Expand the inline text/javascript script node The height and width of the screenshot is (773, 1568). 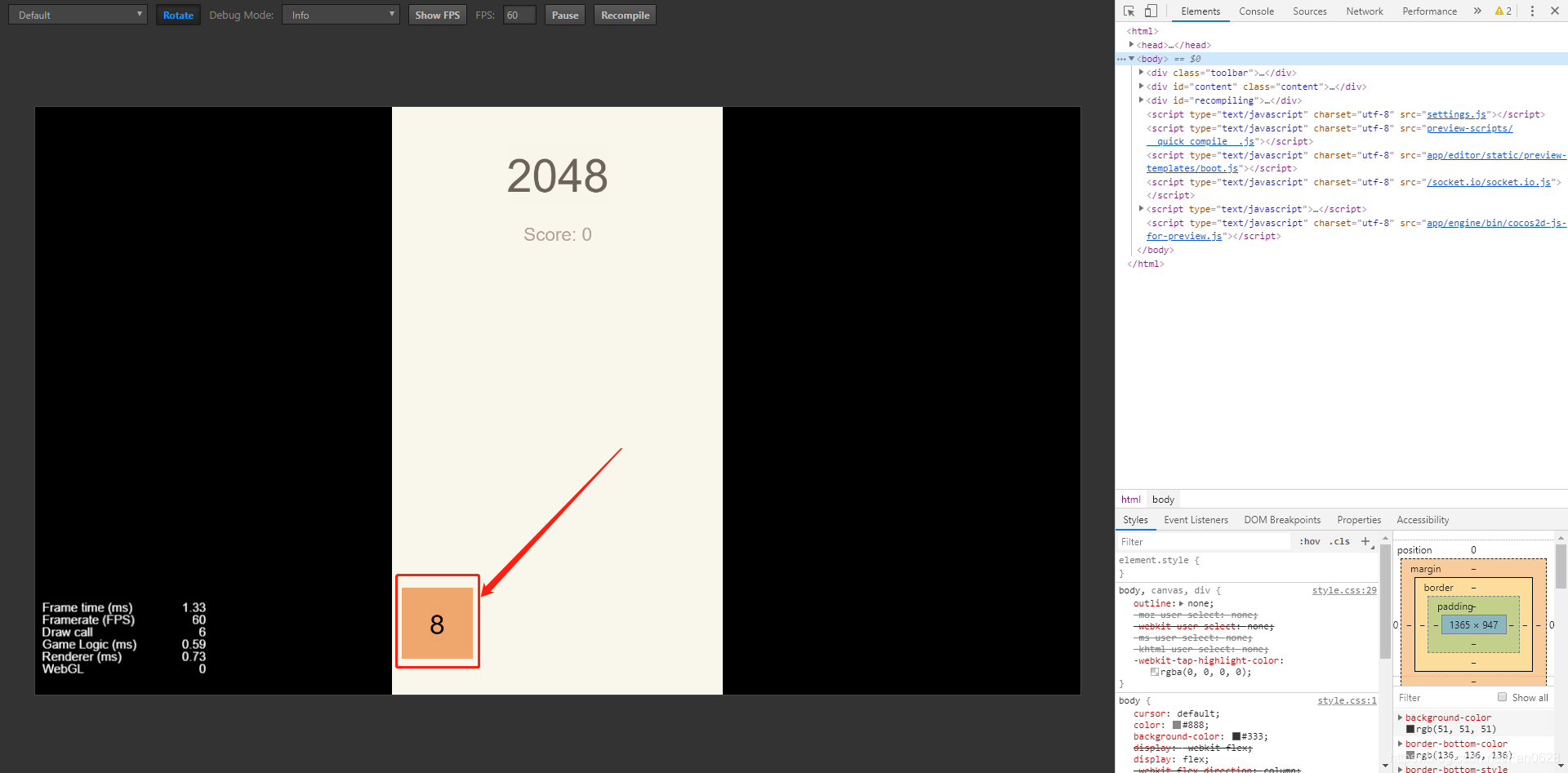click(x=1141, y=209)
